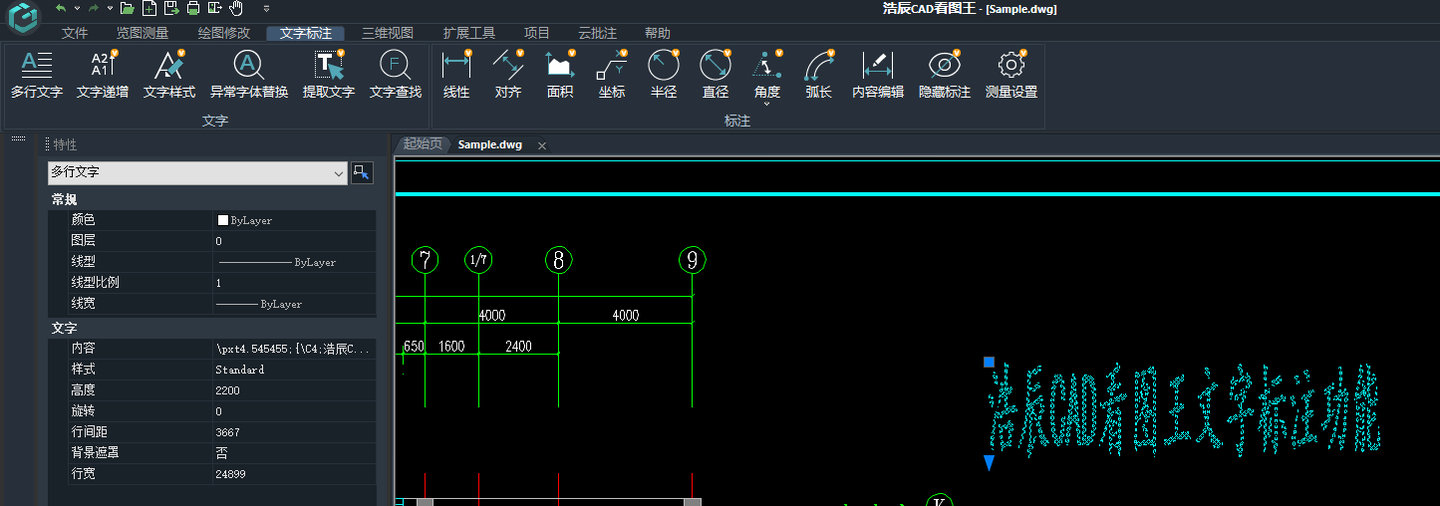Open the 帮助 tab
The height and width of the screenshot is (506, 1440).
pos(658,33)
